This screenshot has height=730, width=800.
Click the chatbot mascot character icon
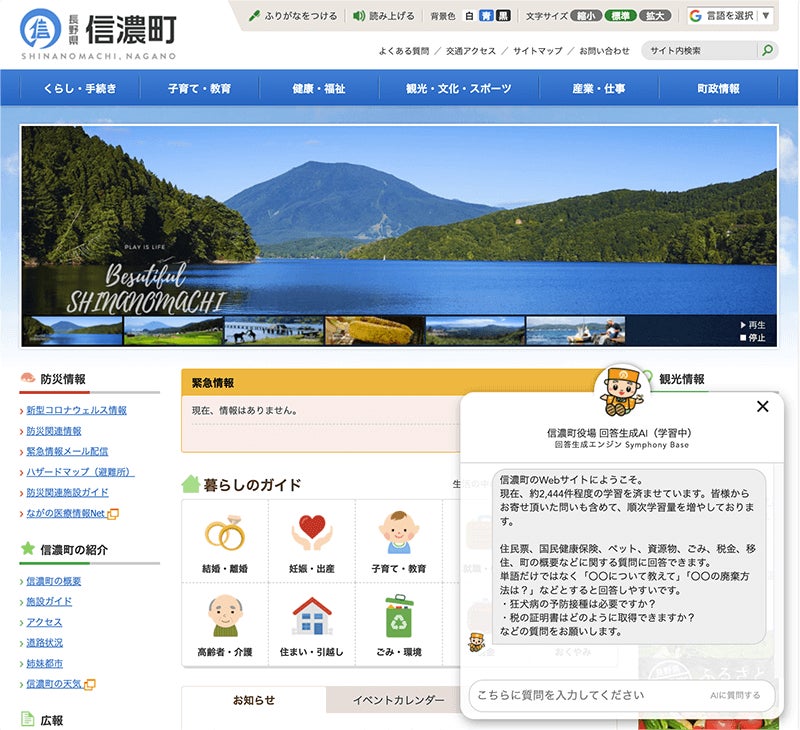pyautogui.click(x=622, y=392)
